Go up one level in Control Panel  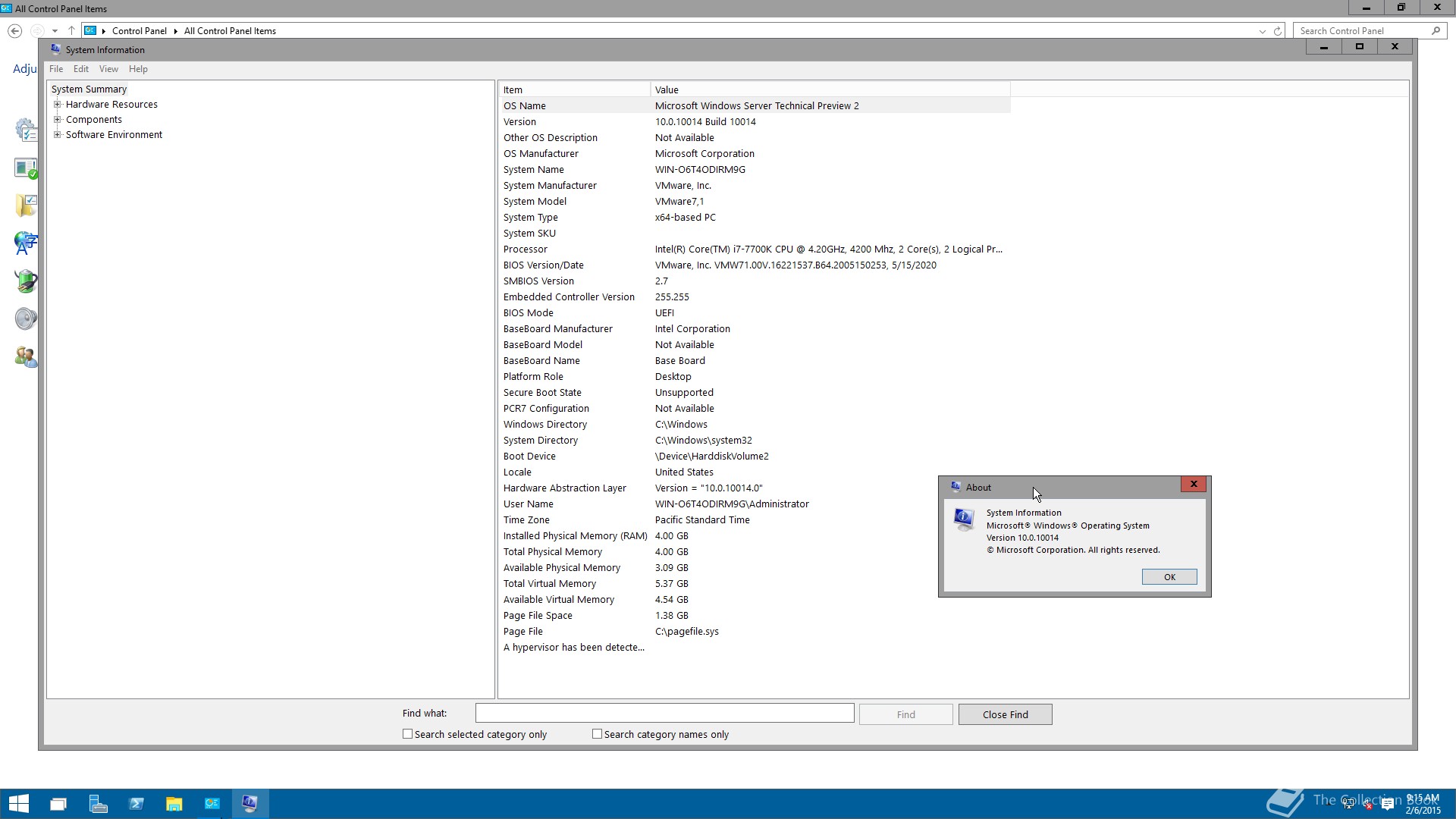pyautogui.click(x=71, y=31)
